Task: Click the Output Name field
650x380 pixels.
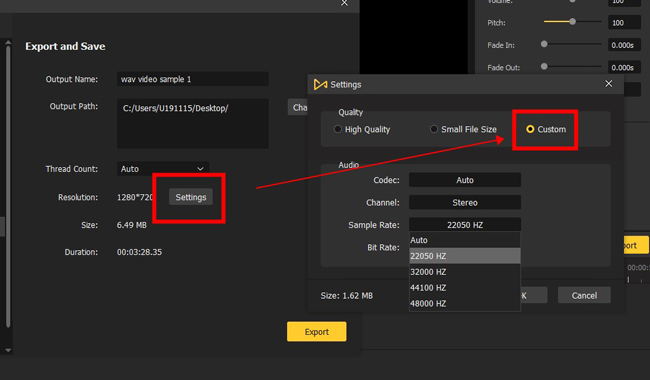Action: (x=193, y=79)
